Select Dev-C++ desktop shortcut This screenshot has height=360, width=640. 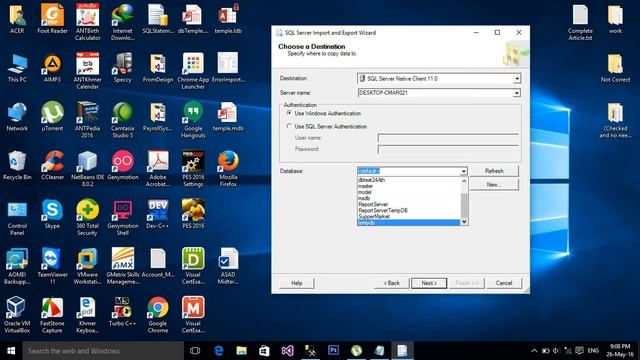[158, 213]
